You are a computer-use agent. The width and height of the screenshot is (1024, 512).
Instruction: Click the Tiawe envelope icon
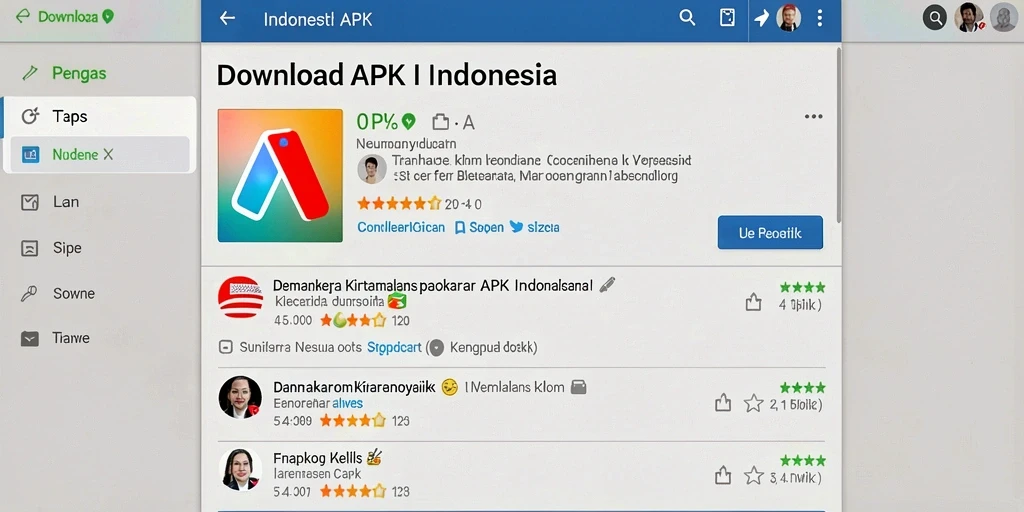click(30, 338)
